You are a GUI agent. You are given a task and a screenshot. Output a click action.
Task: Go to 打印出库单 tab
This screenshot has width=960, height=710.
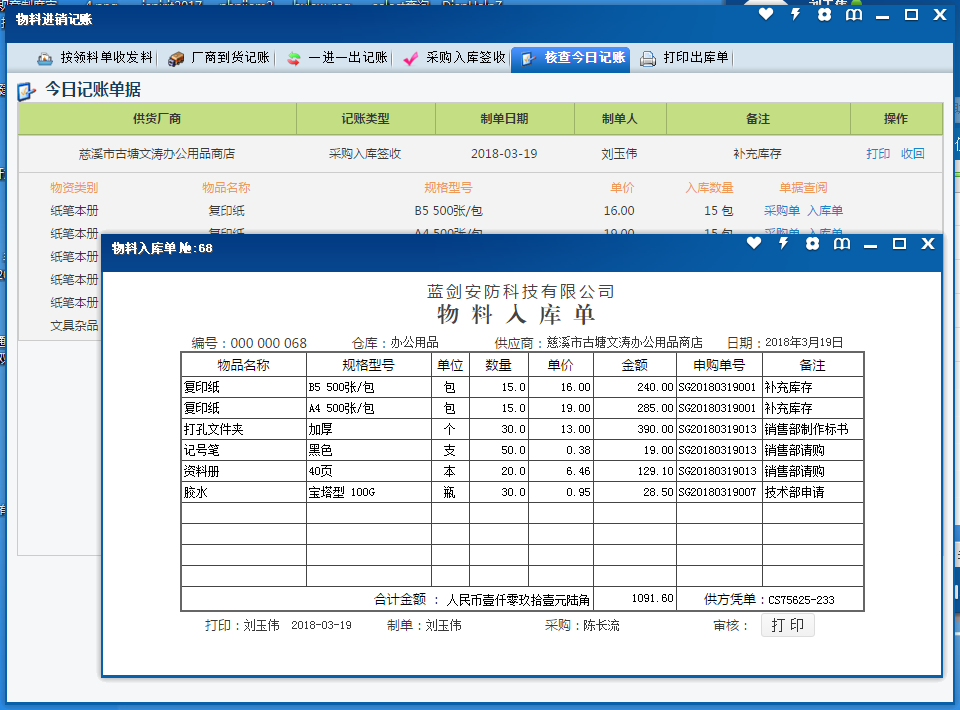click(x=685, y=58)
